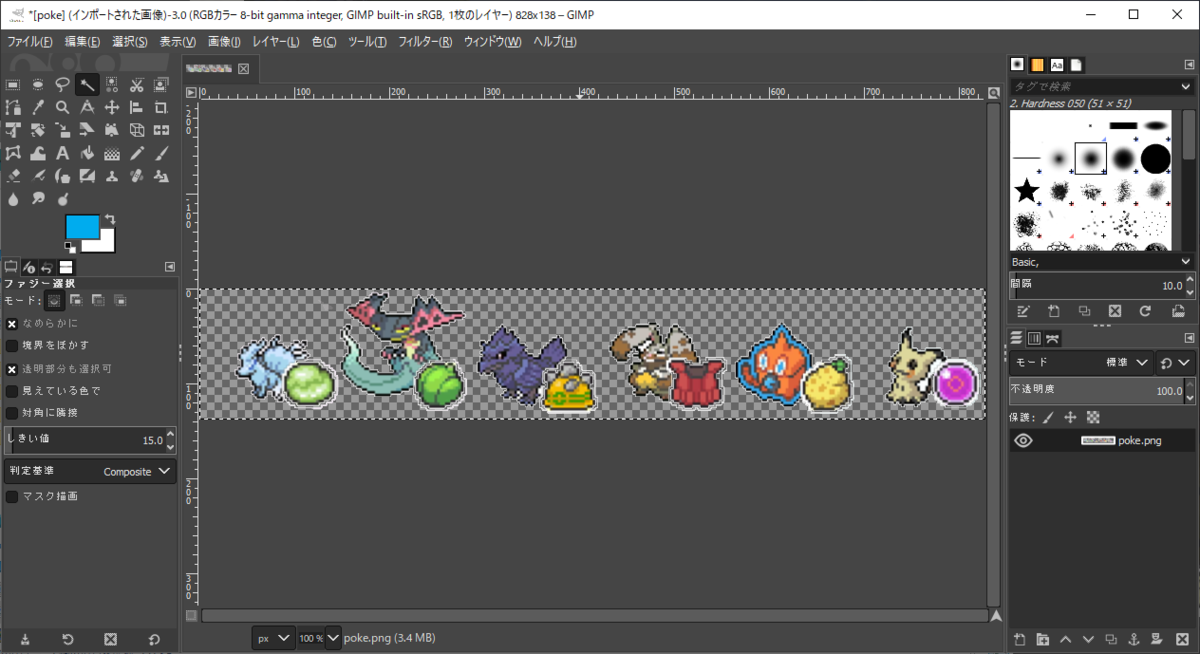The image size is (1200, 654).
Task: Anchor the floating layer
Action: (x=1134, y=640)
